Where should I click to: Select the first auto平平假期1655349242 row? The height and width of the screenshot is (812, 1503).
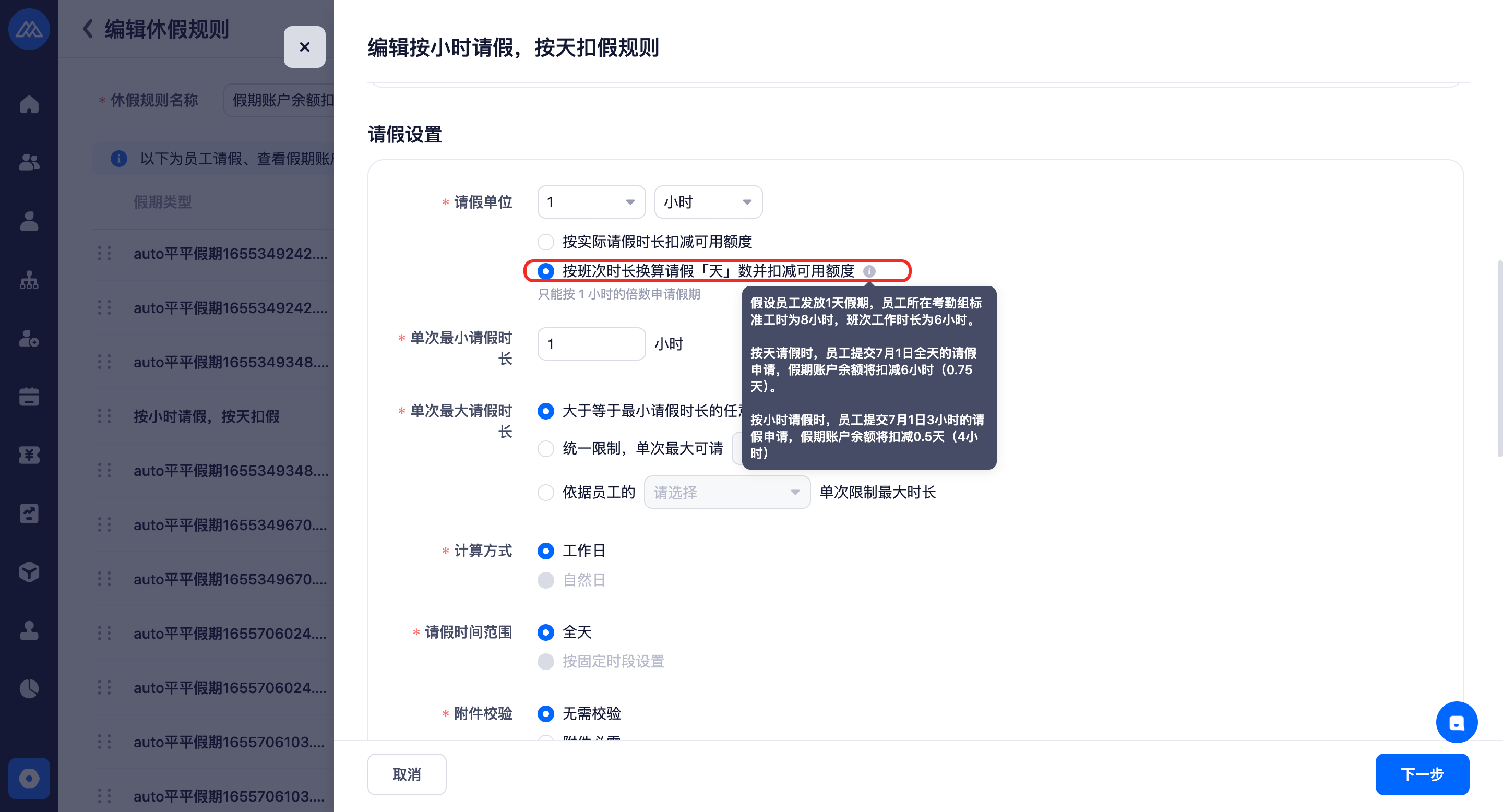coord(213,253)
